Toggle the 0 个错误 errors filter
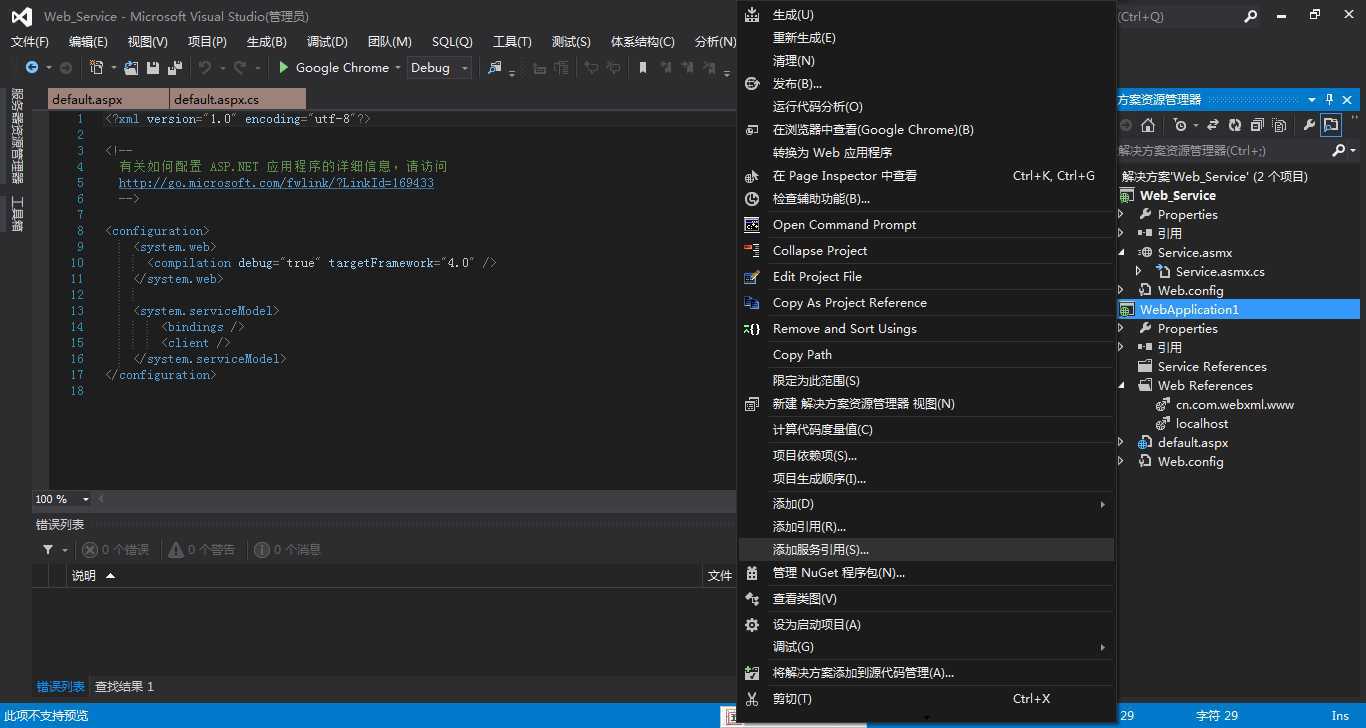Screen dimensions: 1366x728 (x=115, y=550)
